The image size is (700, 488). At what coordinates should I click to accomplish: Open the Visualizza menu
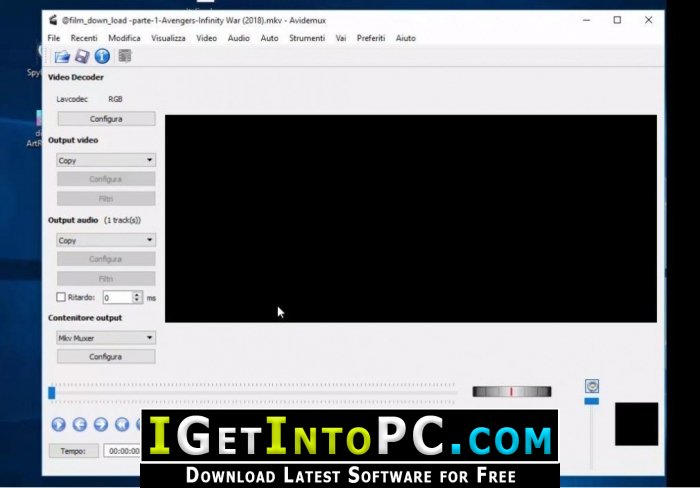tap(168, 38)
